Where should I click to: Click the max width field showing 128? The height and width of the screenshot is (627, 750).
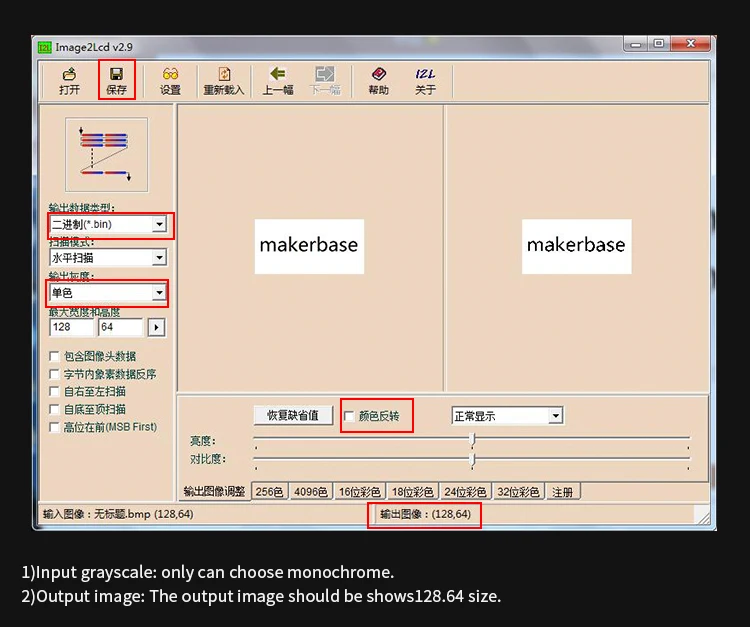71,327
